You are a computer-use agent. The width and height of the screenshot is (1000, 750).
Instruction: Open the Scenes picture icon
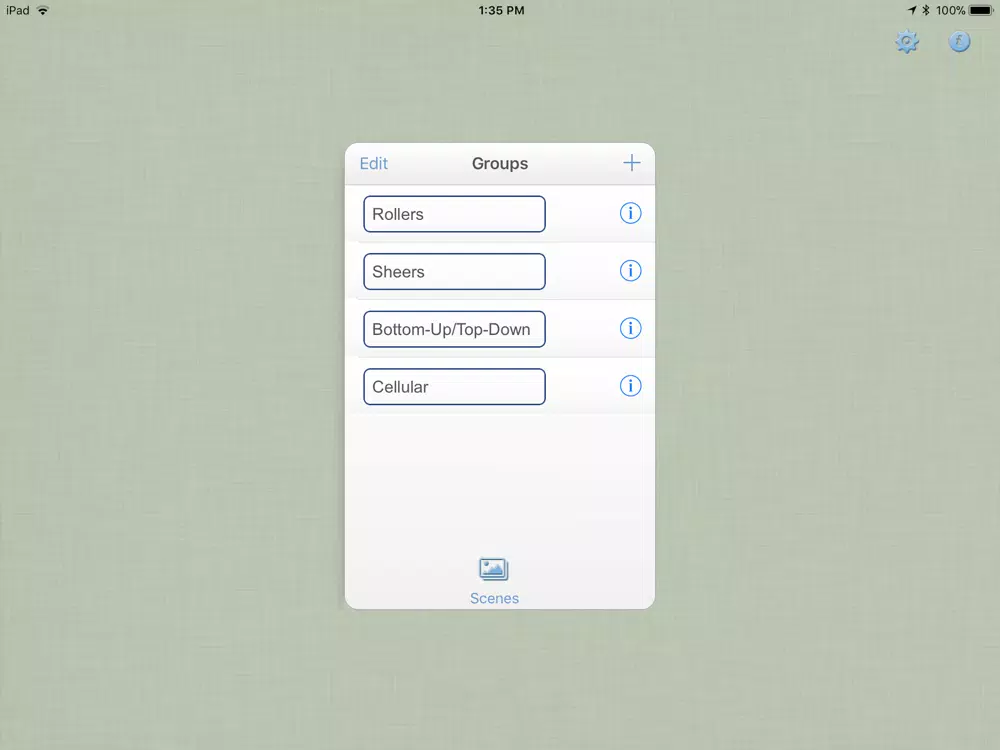pos(494,570)
